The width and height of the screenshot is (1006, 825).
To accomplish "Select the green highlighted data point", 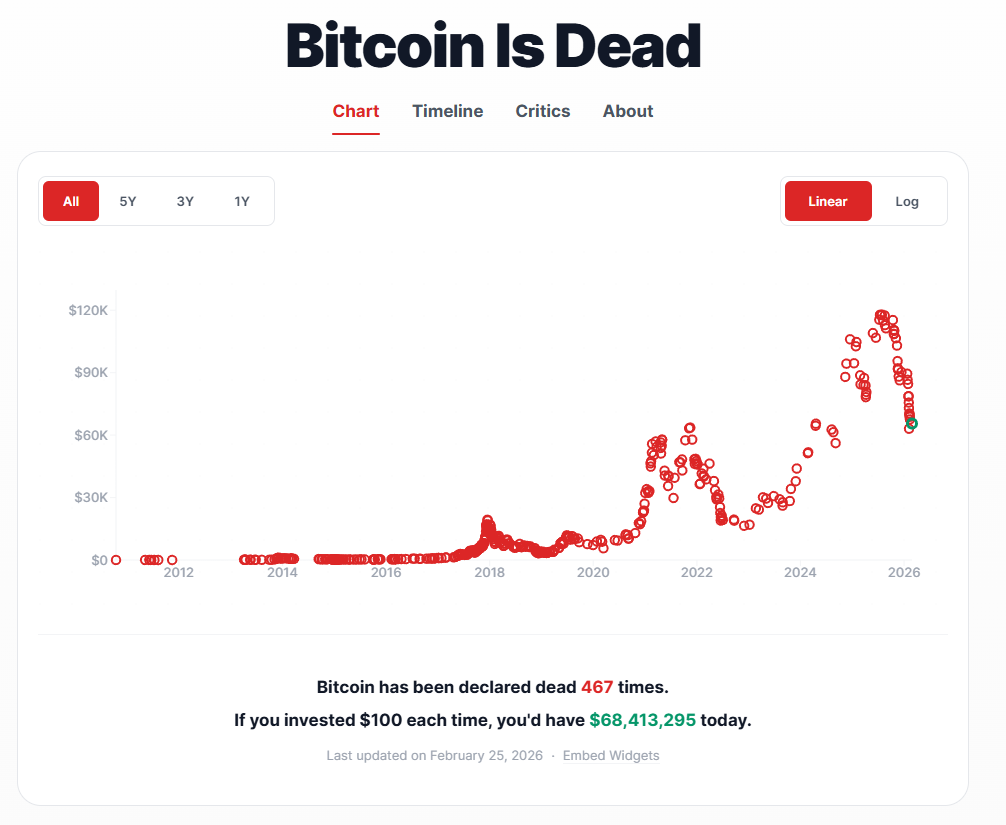I will 911,423.
